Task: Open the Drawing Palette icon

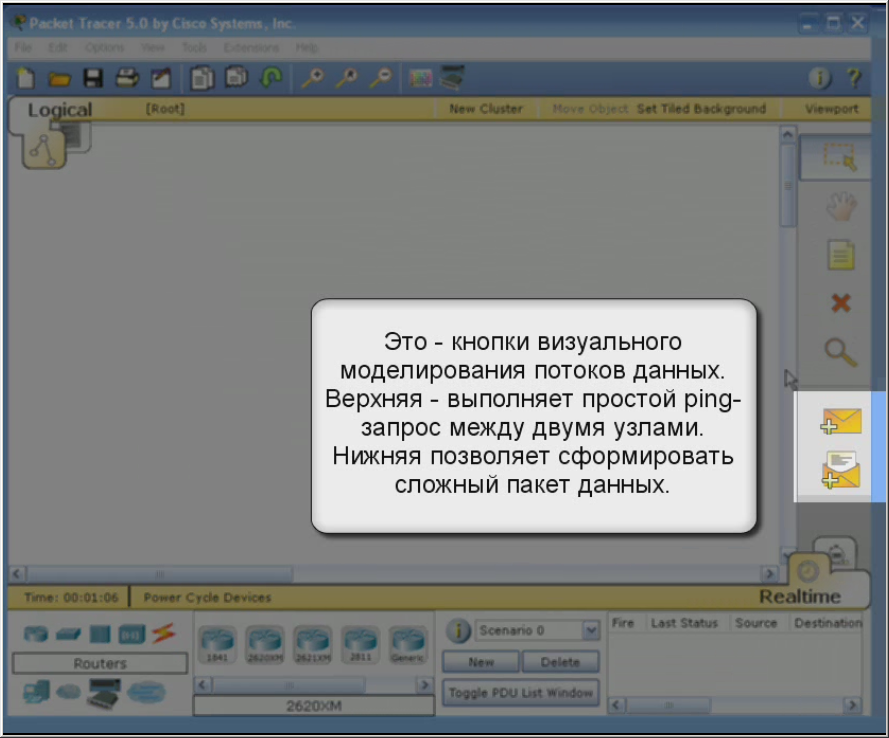Action: pyautogui.click(x=421, y=78)
